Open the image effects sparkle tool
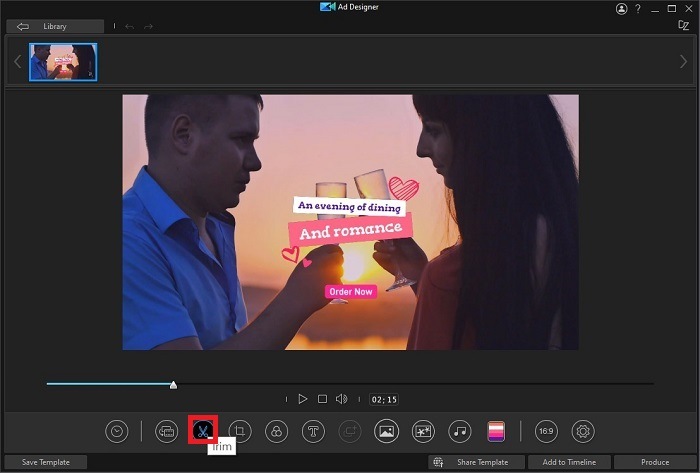The height and width of the screenshot is (473, 700). 423,431
